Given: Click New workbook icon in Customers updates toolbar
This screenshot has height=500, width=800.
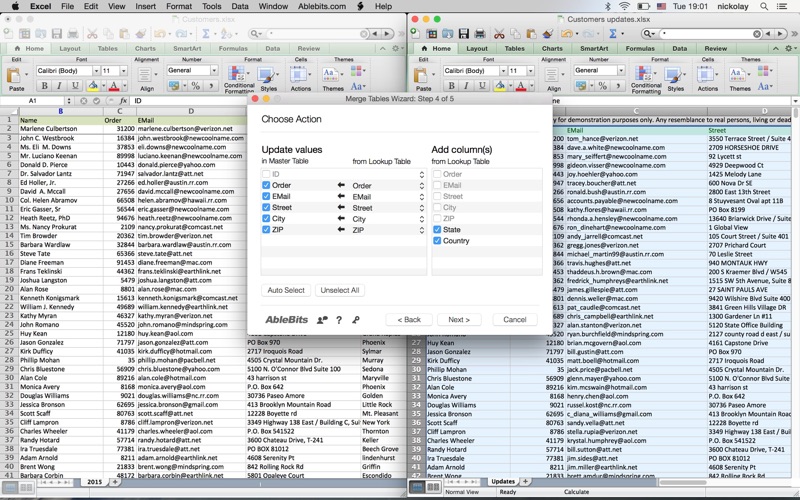Looking at the screenshot, I should 415,34.
